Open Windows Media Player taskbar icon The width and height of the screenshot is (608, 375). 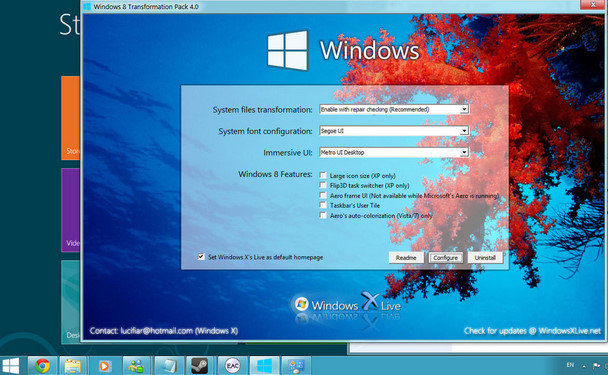104,366
